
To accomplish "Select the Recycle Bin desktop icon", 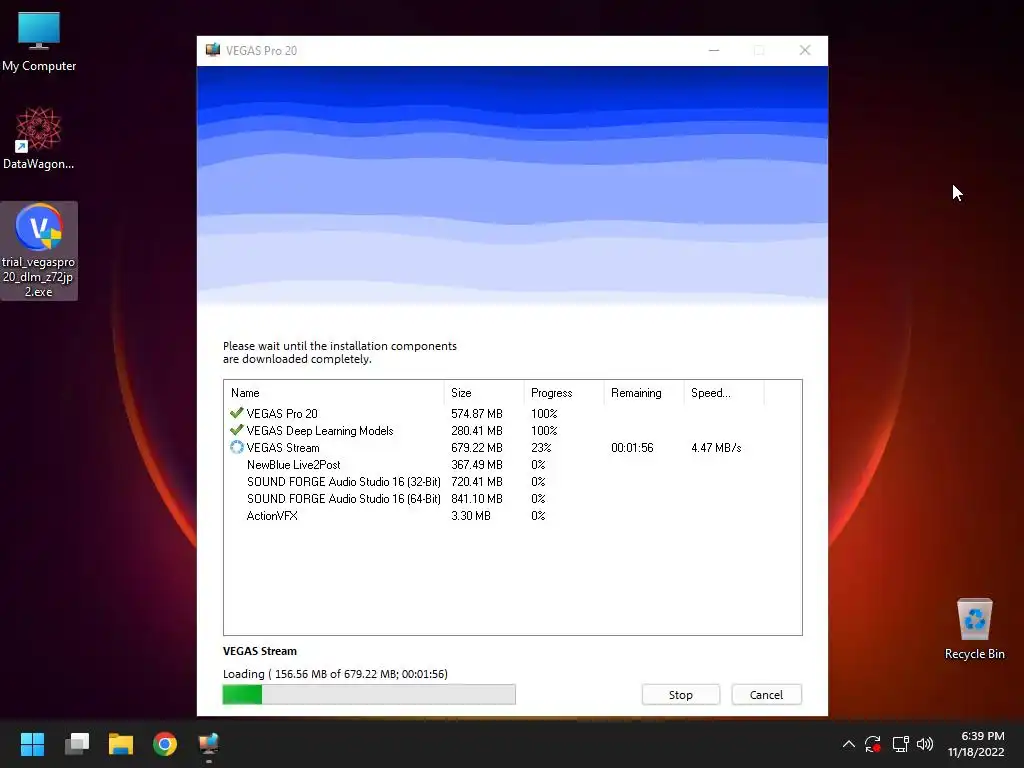I will pyautogui.click(x=974, y=629).
